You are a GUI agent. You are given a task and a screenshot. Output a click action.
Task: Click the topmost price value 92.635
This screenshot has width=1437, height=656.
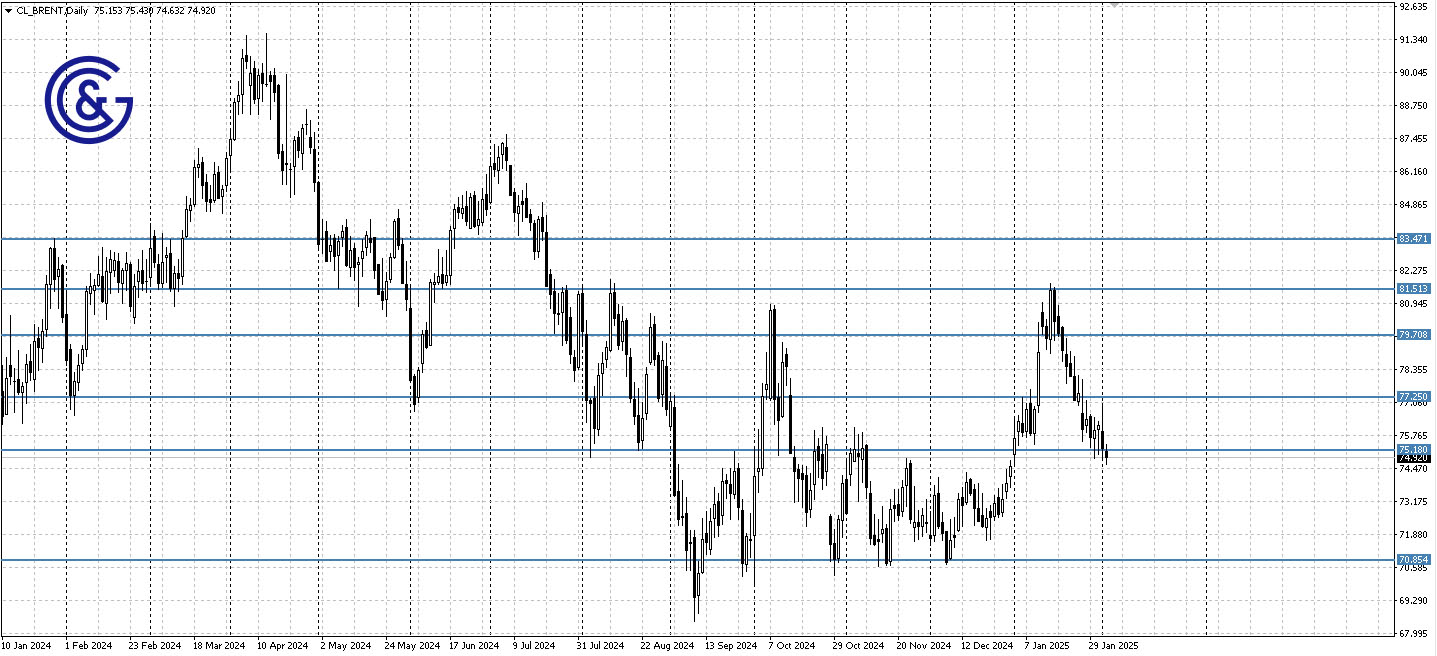1412,5
